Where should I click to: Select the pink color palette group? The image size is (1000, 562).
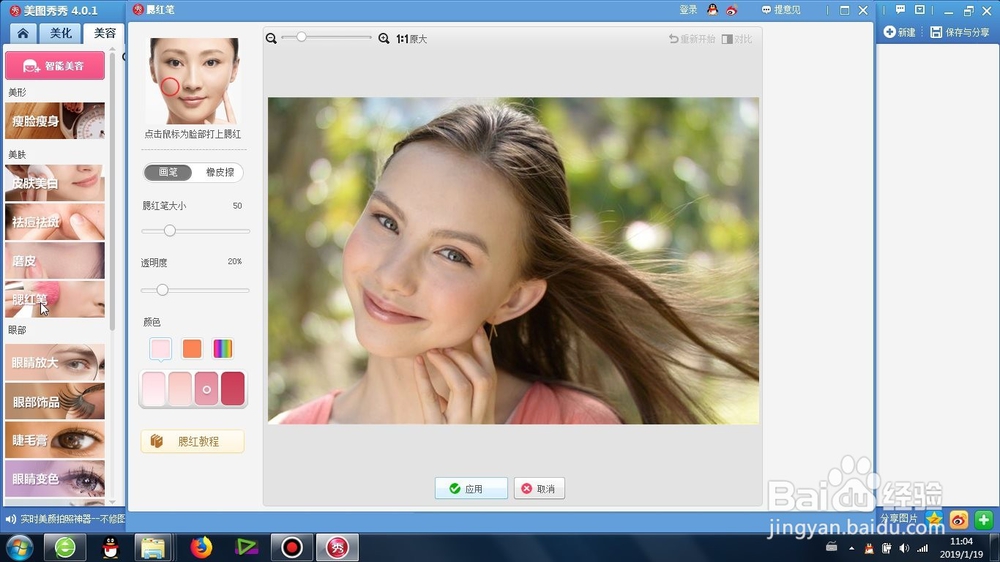[161, 348]
